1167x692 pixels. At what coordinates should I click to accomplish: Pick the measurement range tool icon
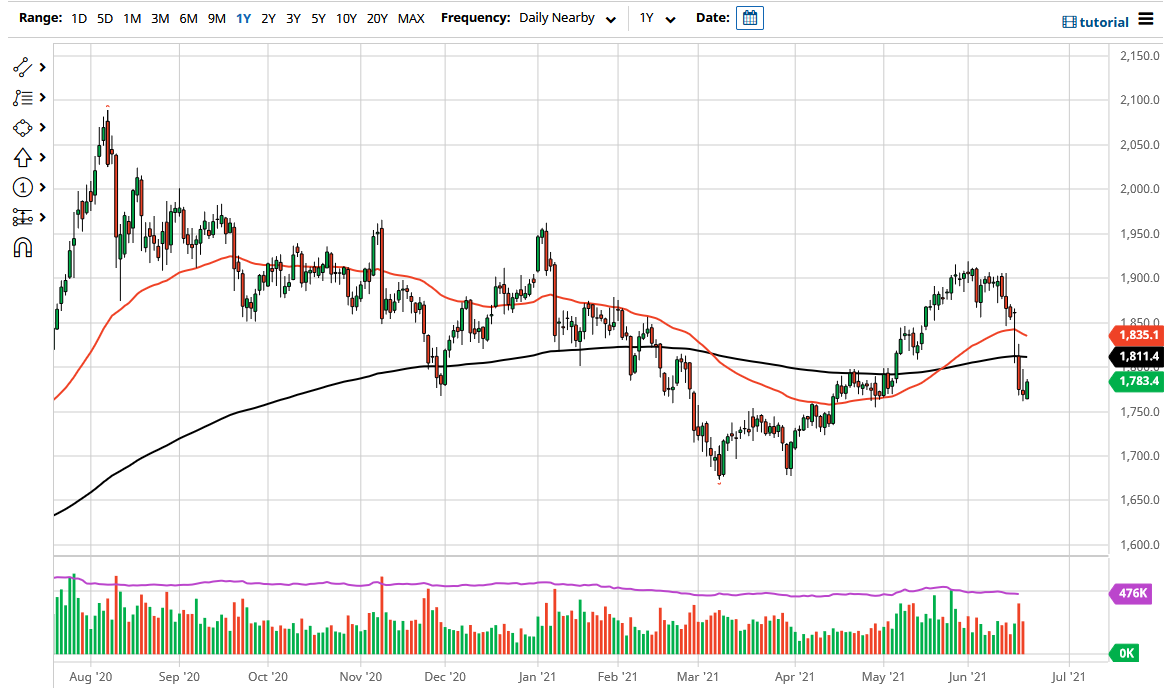22,217
